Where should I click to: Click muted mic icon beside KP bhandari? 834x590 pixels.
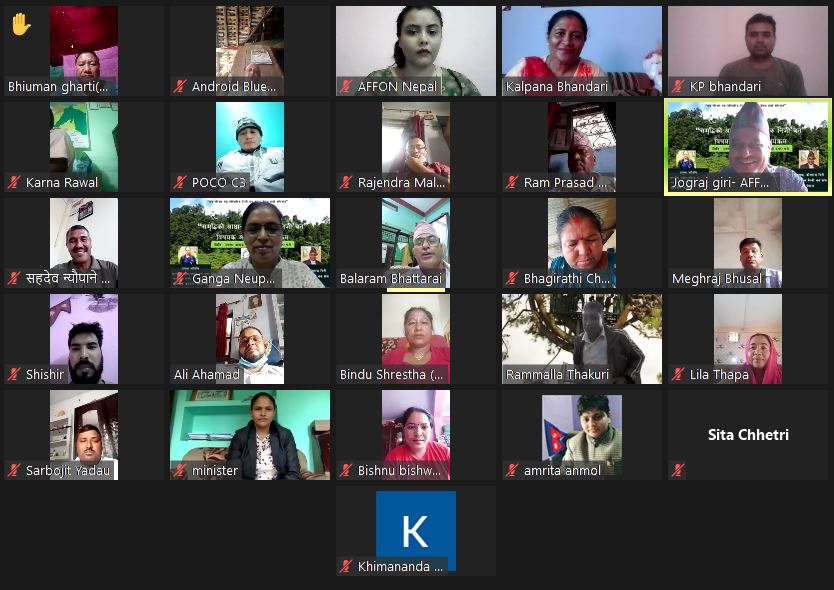(678, 86)
